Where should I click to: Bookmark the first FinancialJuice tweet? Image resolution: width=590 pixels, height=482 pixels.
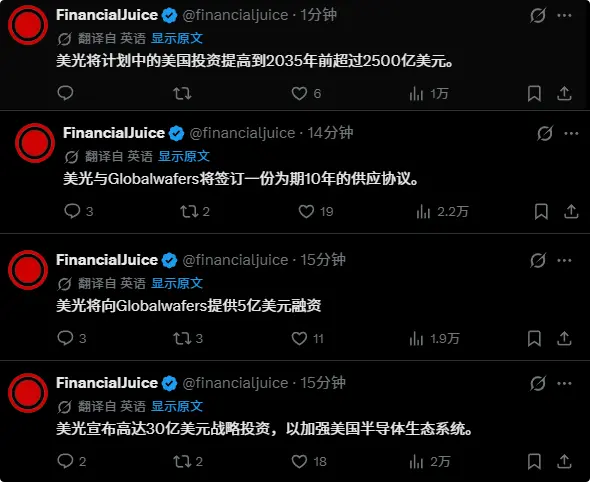tap(534, 93)
